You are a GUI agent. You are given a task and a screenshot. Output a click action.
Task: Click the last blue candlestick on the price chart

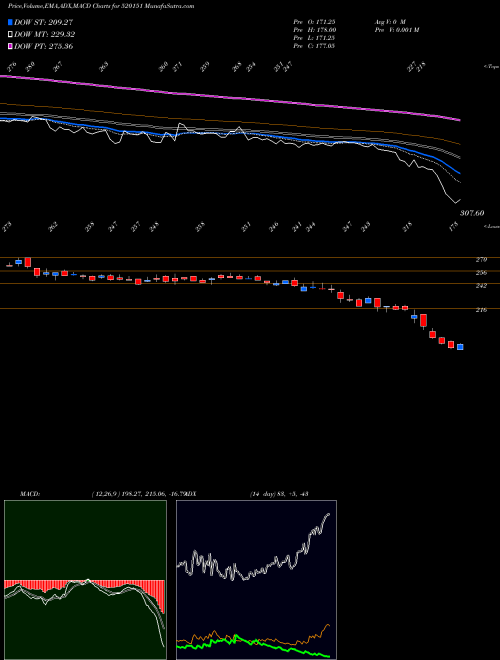[460, 347]
